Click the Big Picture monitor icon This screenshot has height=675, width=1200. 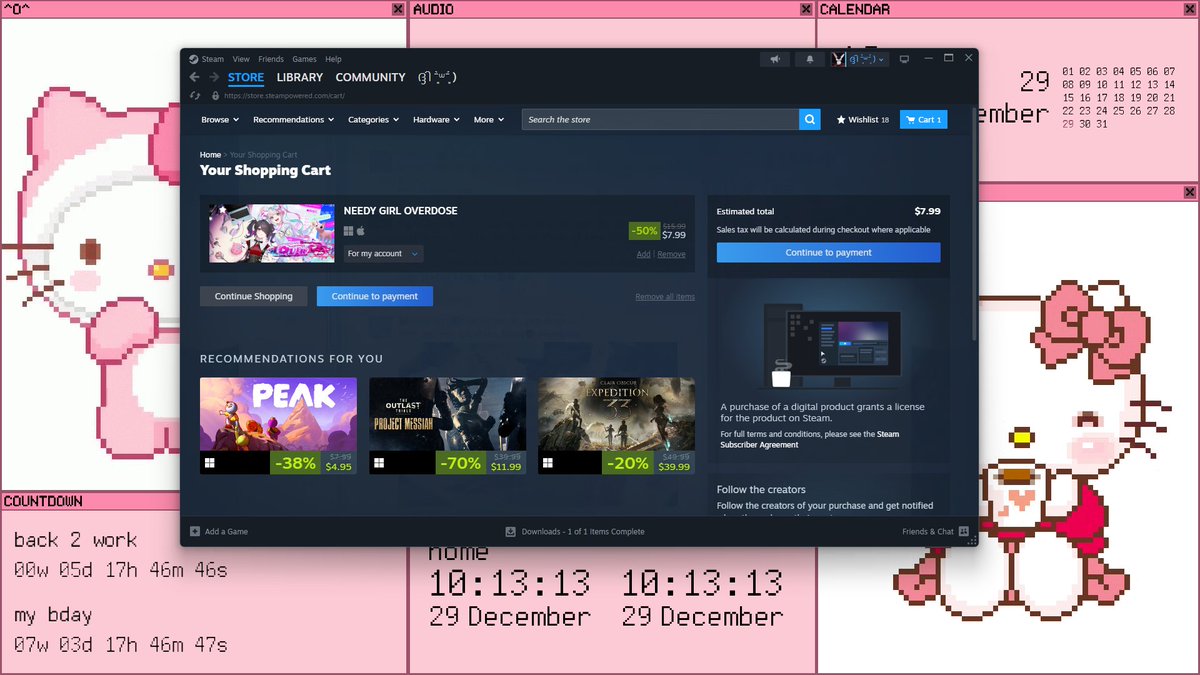tap(904, 59)
